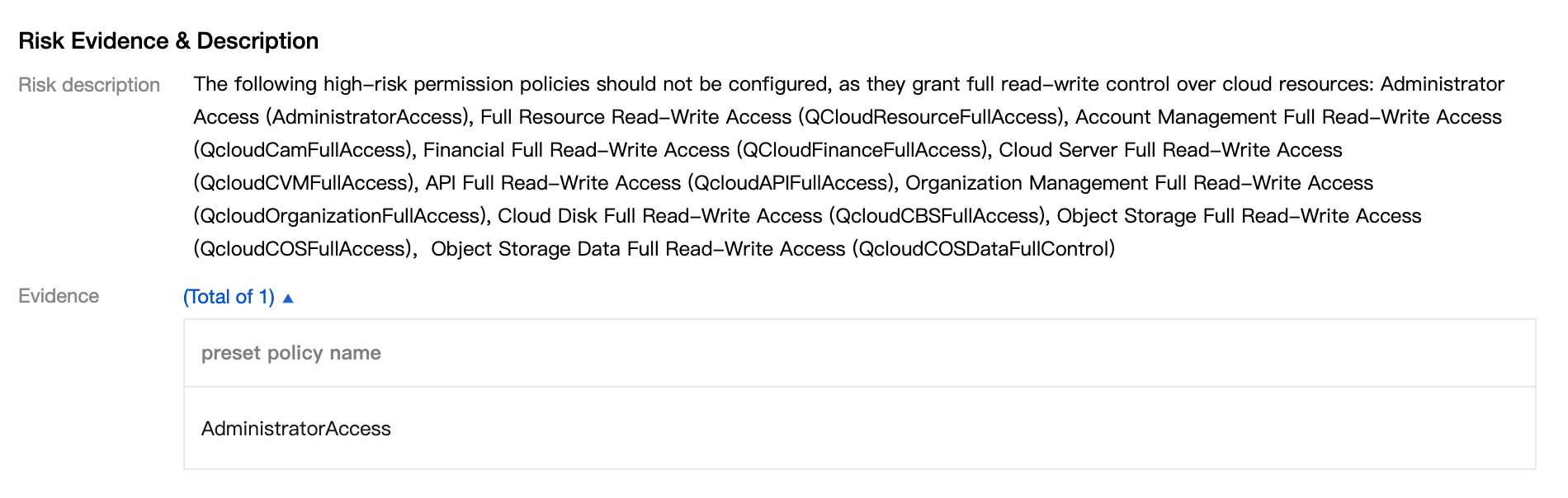
Task: Select the AdministratorAccess row in the evidence table
Action: (295, 429)
